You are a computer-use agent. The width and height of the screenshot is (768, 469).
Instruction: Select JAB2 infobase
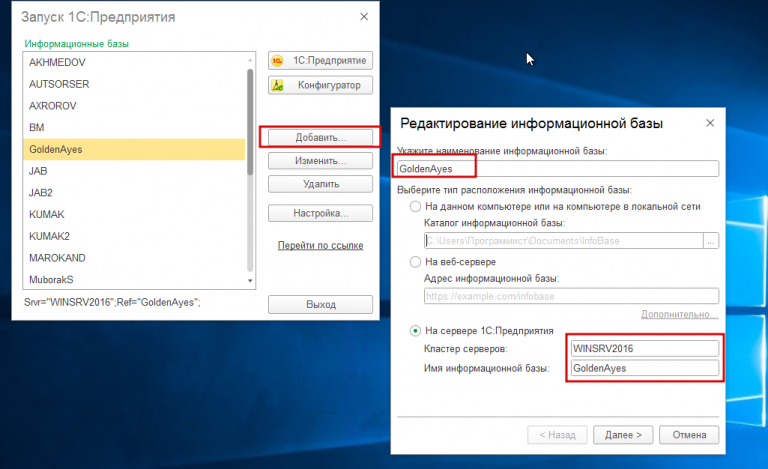pyautogui.click(x=134, y=192)
